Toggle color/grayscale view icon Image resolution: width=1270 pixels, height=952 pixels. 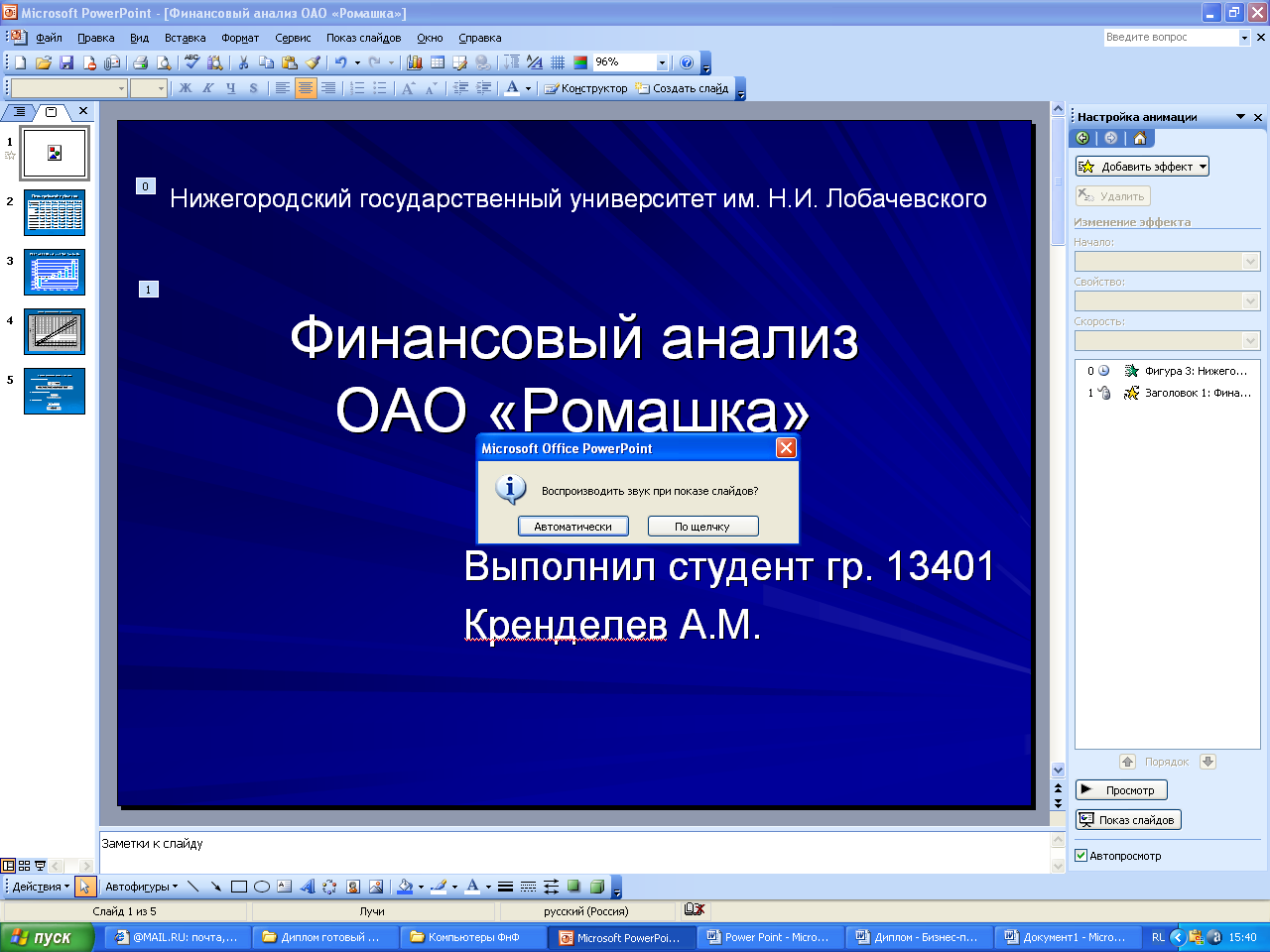pyautogui.click(x=580, y=62)
